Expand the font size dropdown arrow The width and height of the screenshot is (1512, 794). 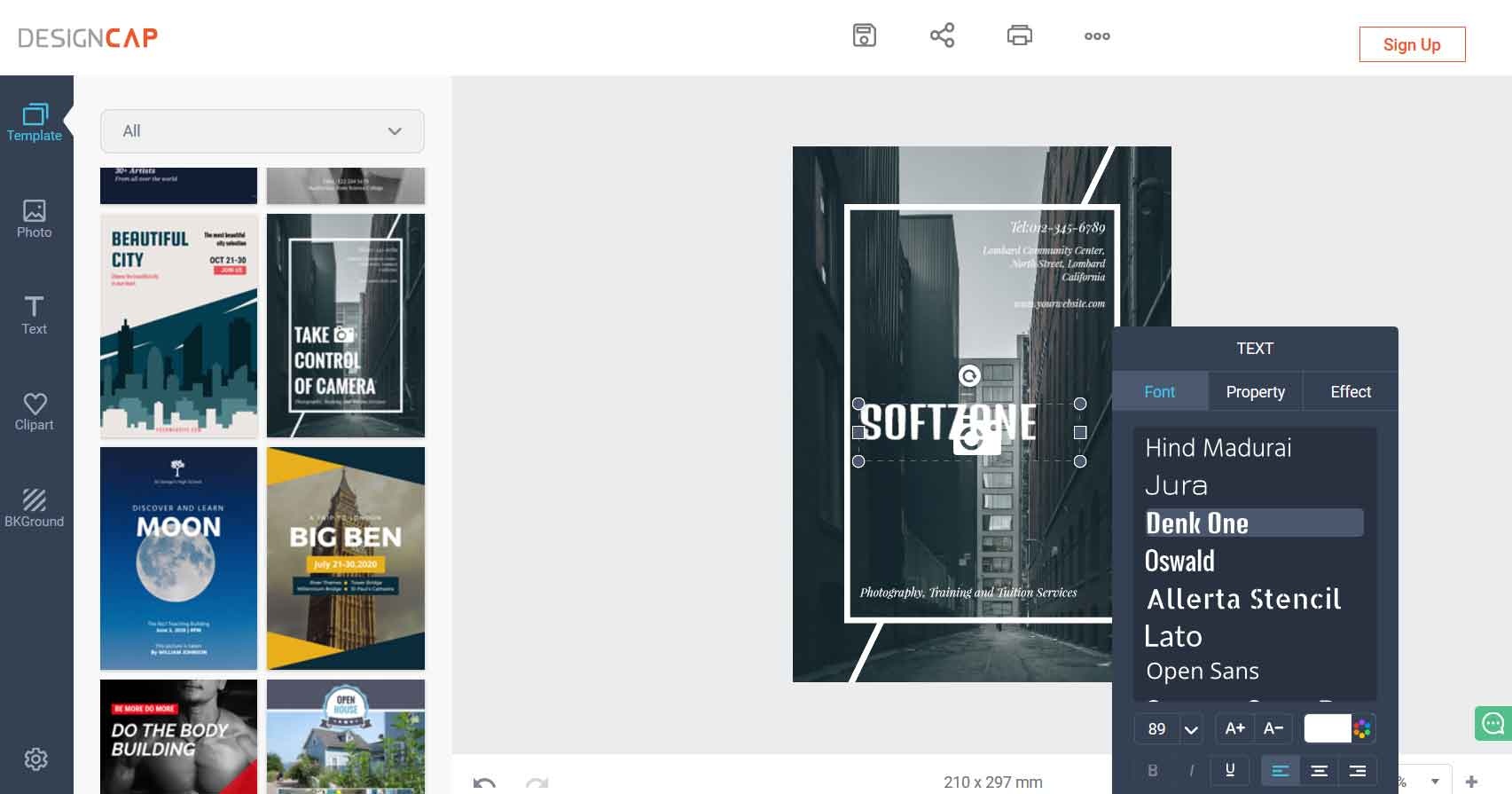[x=1191, y=729]
